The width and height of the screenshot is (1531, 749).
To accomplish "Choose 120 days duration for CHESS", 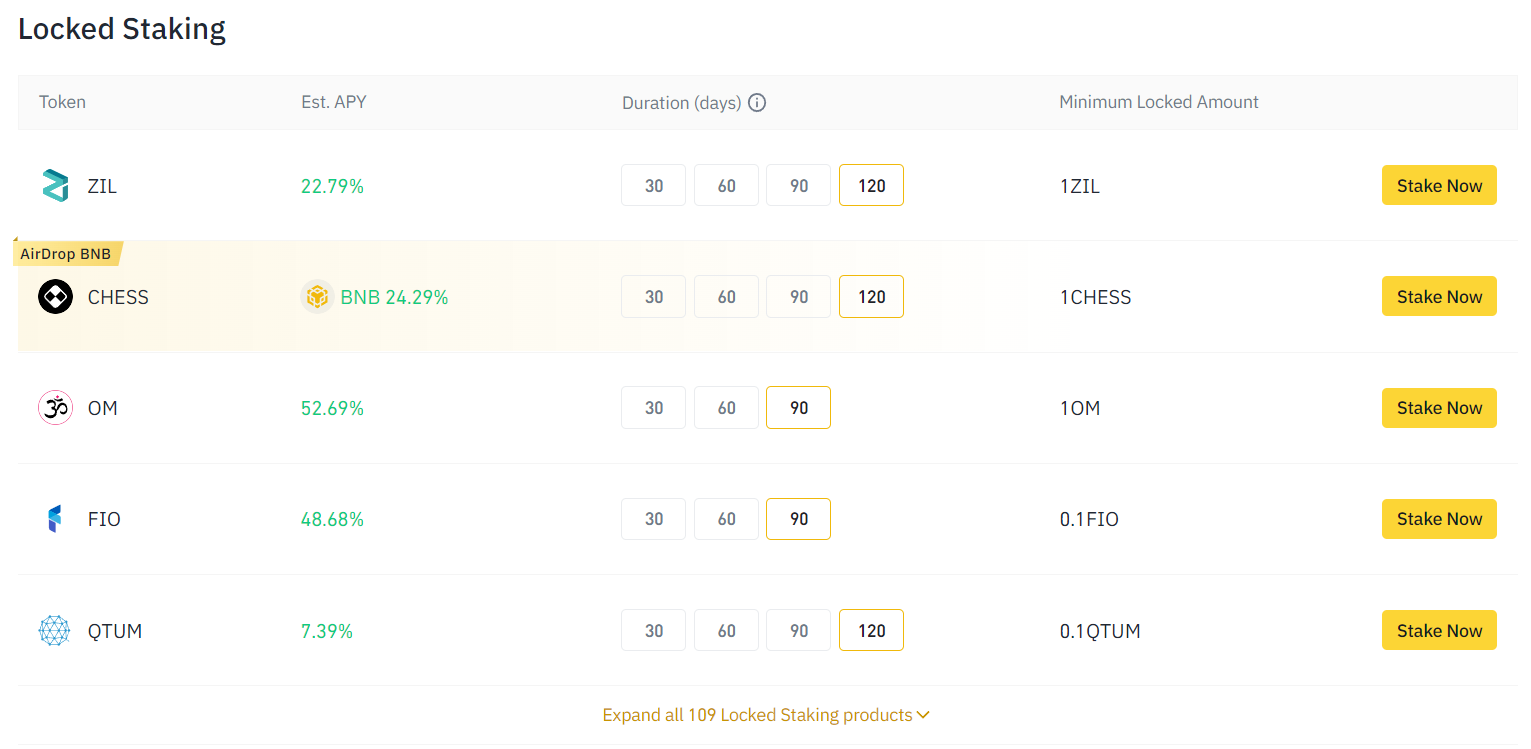I will pyautogui.click(x=871, y=297).
